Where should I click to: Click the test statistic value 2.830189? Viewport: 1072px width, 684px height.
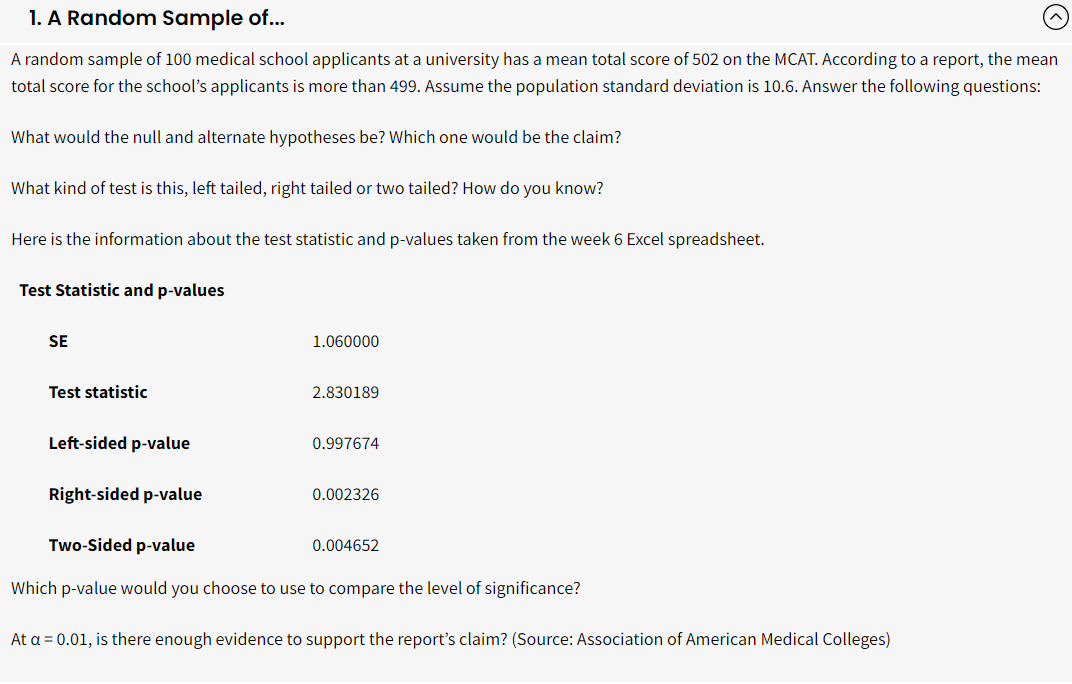[x=346, y=392]
